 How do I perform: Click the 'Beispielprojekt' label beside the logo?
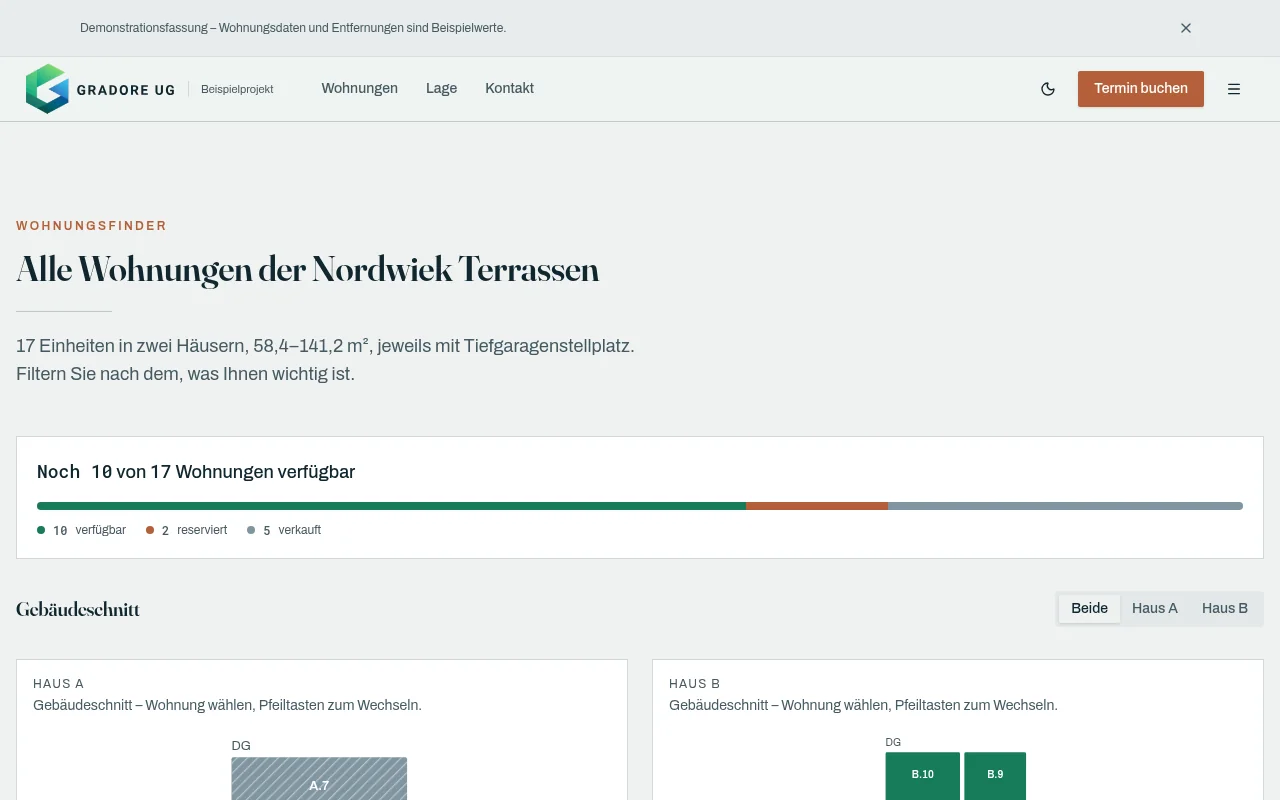(x=237, y=89)
